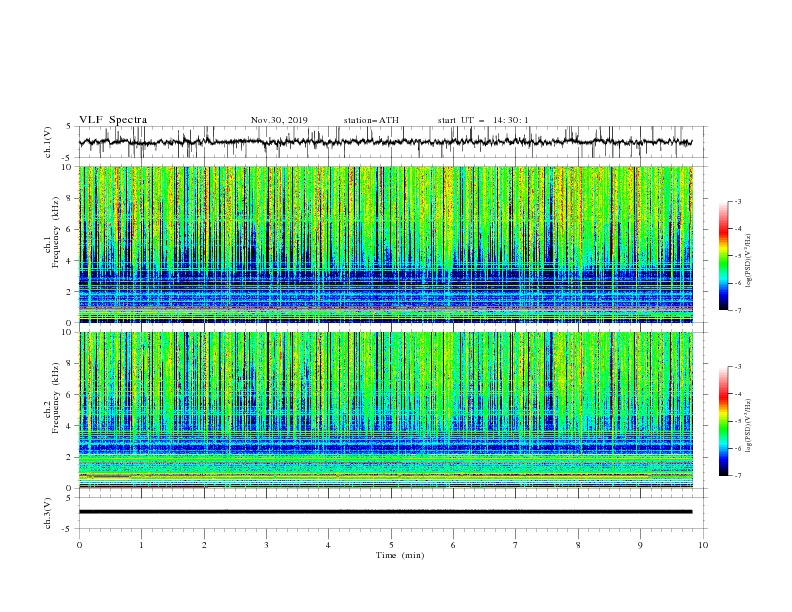
Task: Click the time axis tick label "3"
Action: tap(266, 545)
